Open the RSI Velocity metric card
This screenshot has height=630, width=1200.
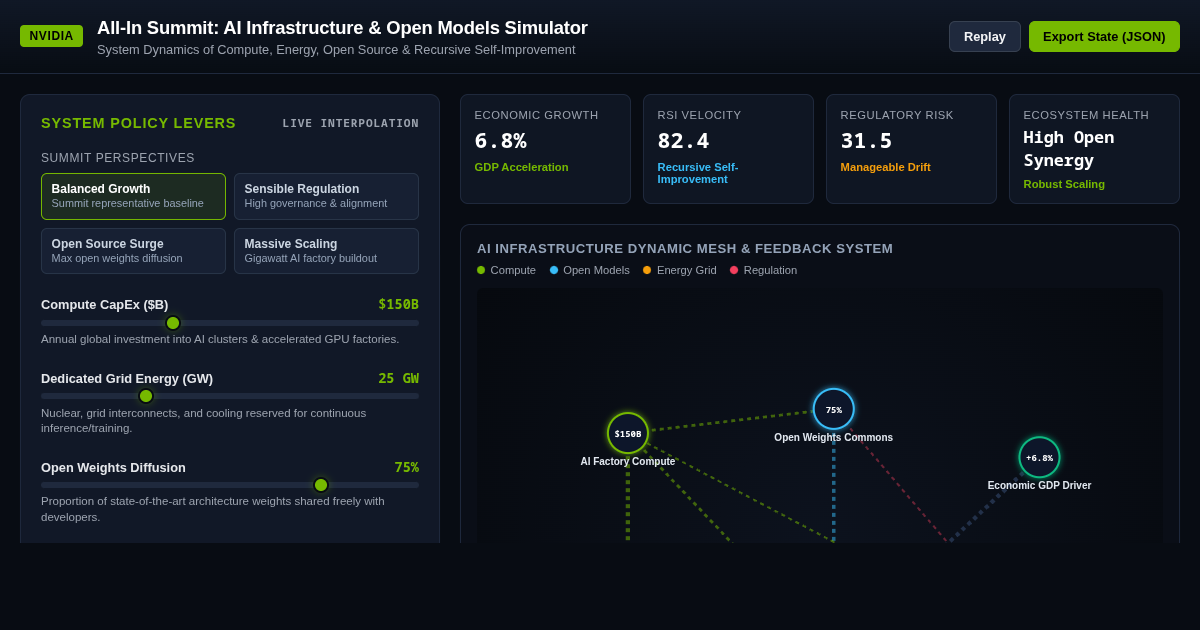point(728,149)
